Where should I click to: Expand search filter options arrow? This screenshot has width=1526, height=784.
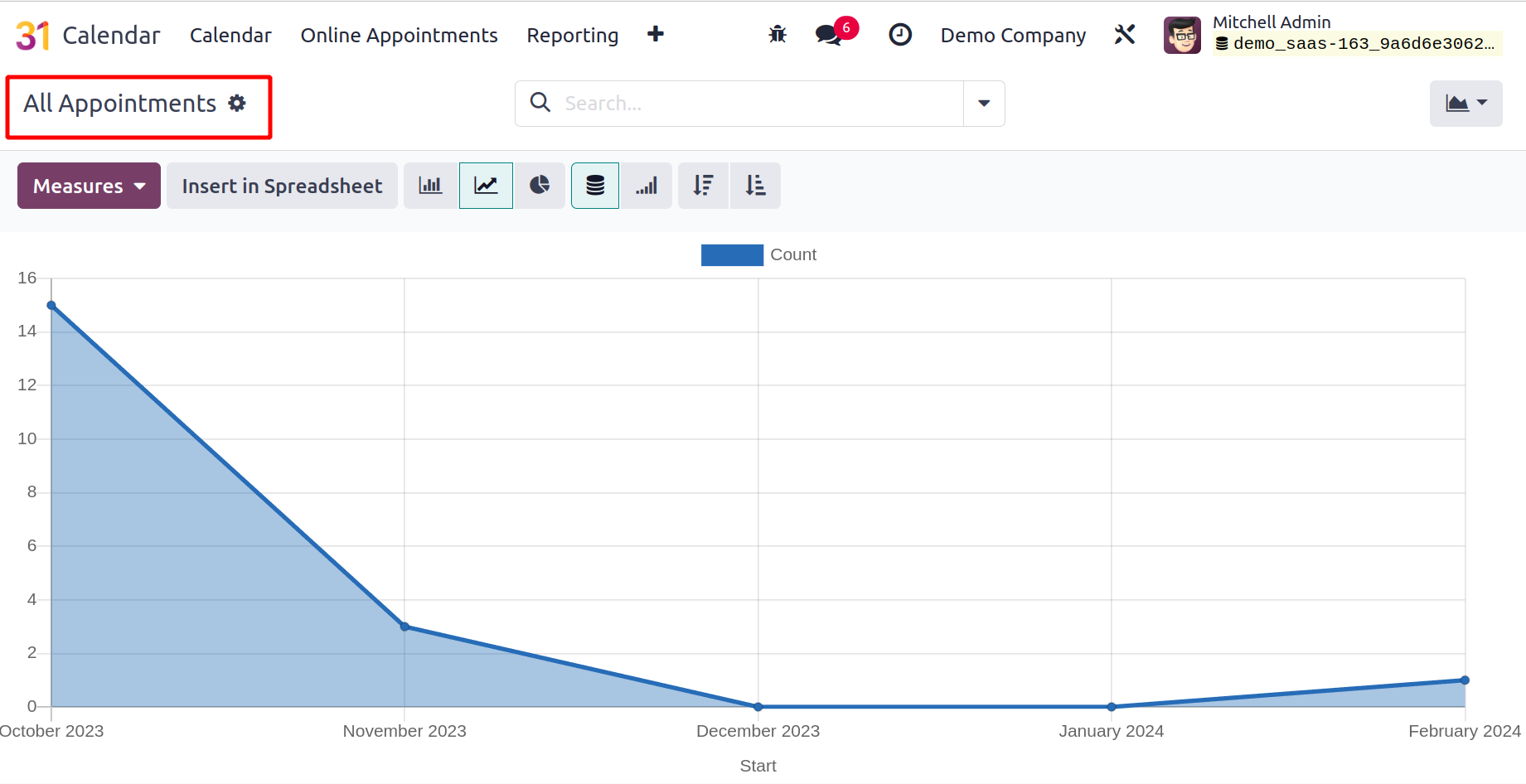[984, 104]
